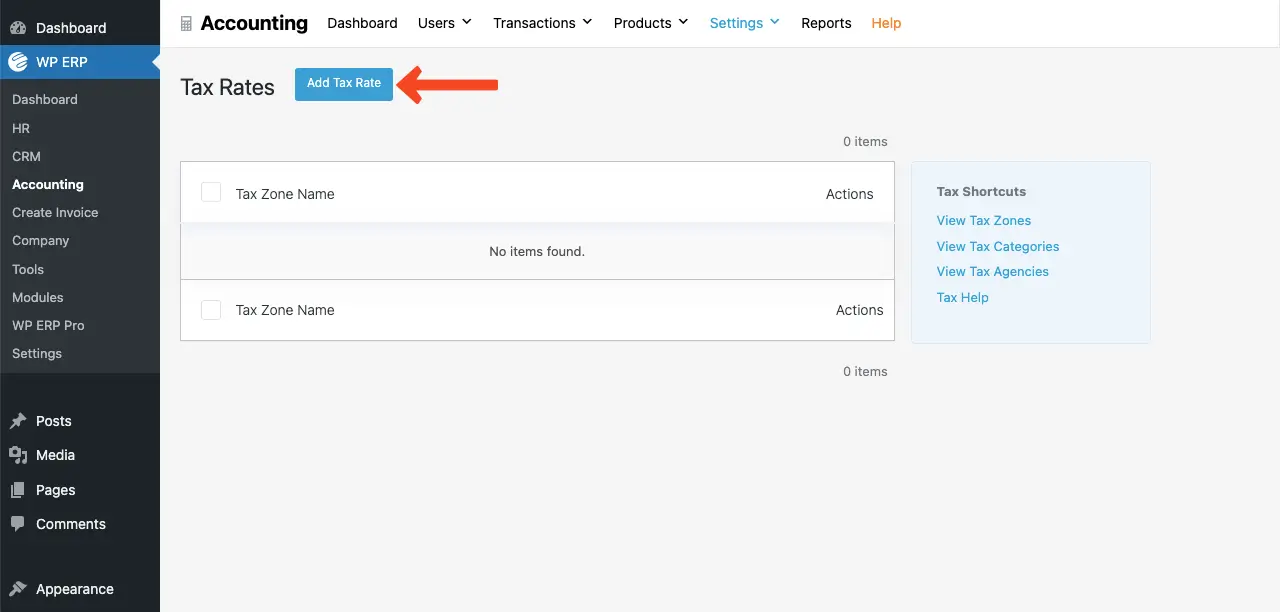Open the Settings dropdown in top navigation
Image resolution: width=1280 pixels, height=612 pixels.
(x=744, y=23)
